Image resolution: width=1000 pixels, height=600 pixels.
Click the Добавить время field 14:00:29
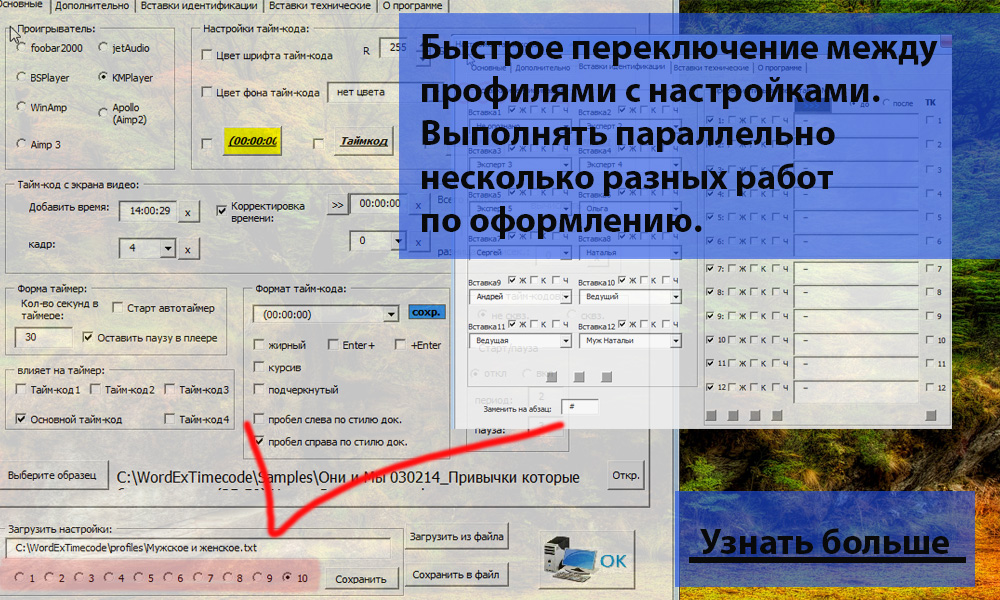click(x=148, y=211)
